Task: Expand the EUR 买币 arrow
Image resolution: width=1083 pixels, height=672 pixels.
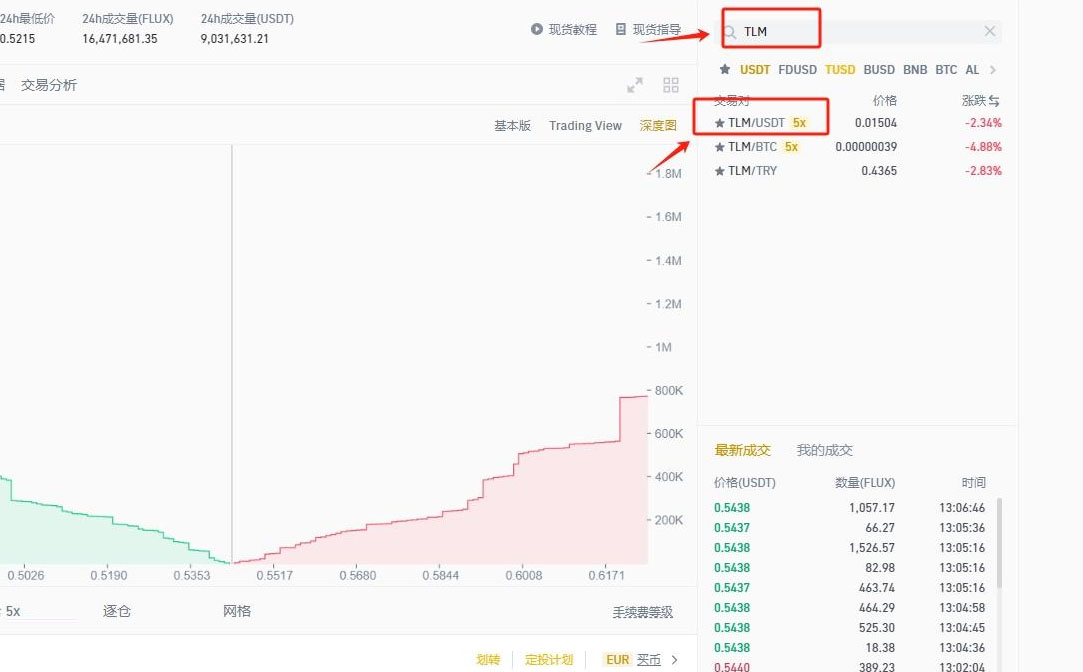Action: point(675,660)
